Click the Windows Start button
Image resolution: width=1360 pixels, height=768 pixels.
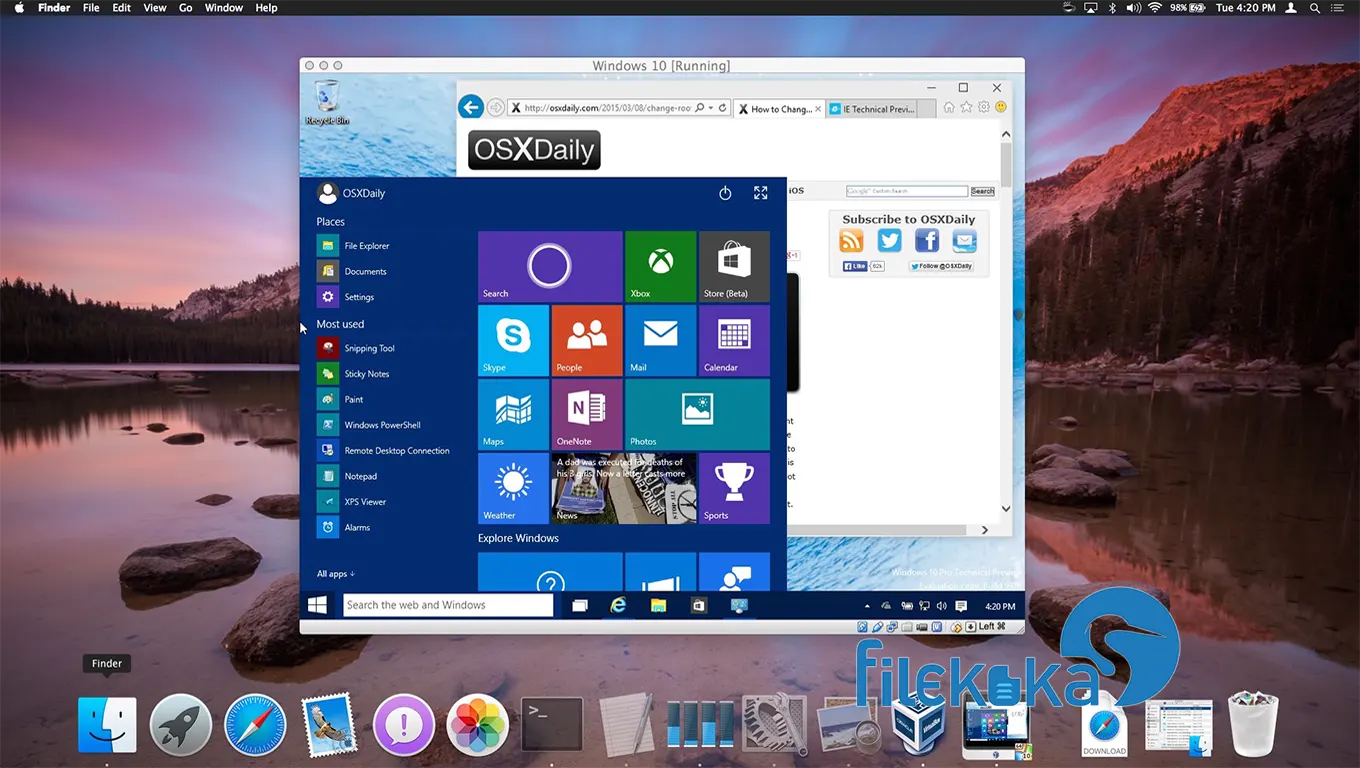pos(318,605)
